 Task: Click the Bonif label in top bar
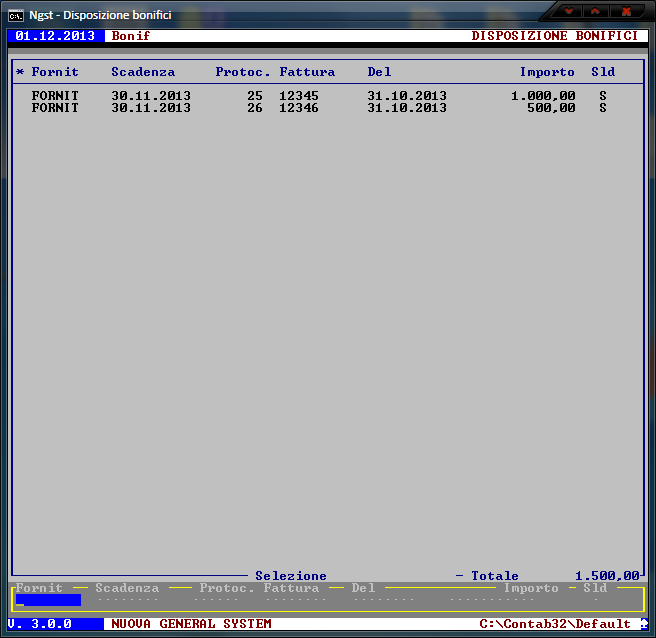131,36
